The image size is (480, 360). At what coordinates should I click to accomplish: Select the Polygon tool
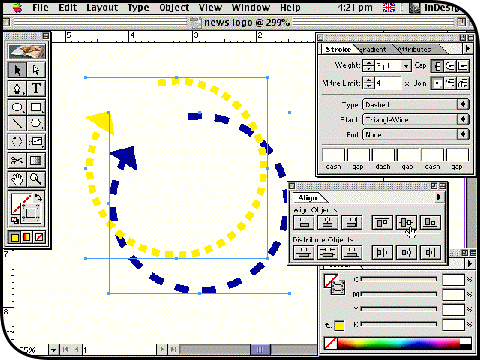[36, 123]
